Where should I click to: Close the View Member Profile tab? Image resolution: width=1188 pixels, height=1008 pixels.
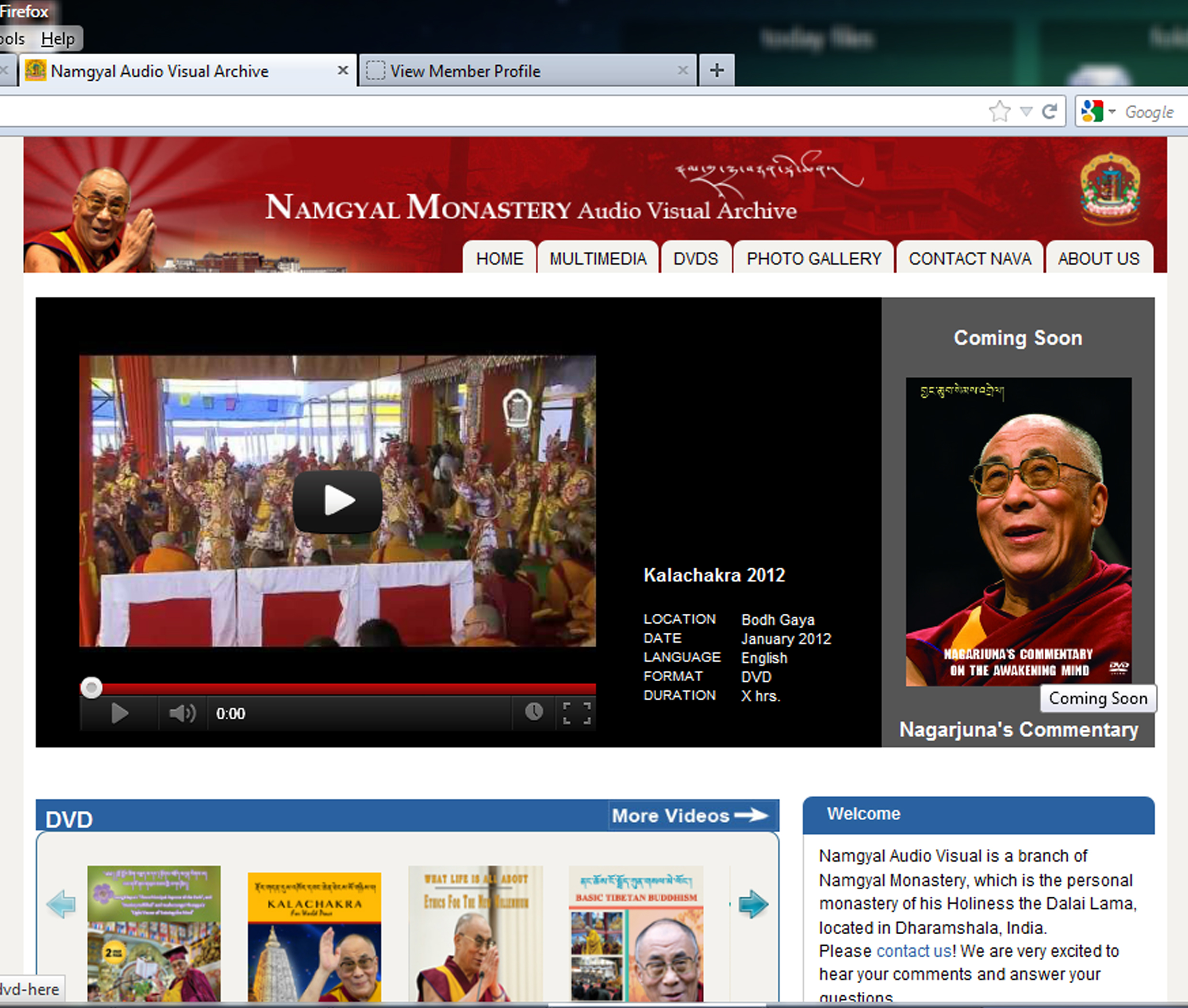pyautogui.click(x=683, y=70)
